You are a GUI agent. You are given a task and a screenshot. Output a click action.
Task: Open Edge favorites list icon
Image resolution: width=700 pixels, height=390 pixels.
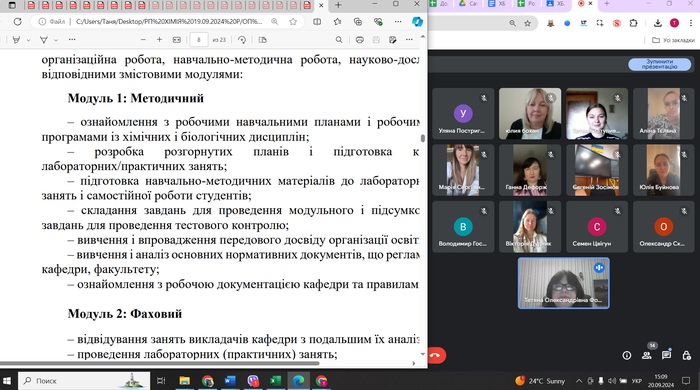pyautogui.click(x=338, y=21)
